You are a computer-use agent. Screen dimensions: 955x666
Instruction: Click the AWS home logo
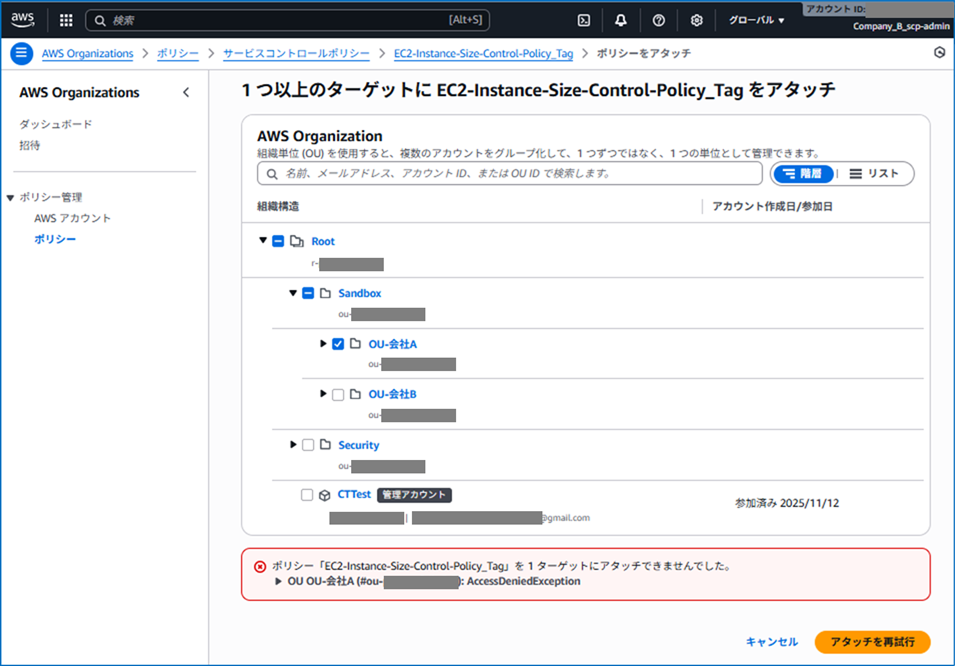[x=22, y=19]
